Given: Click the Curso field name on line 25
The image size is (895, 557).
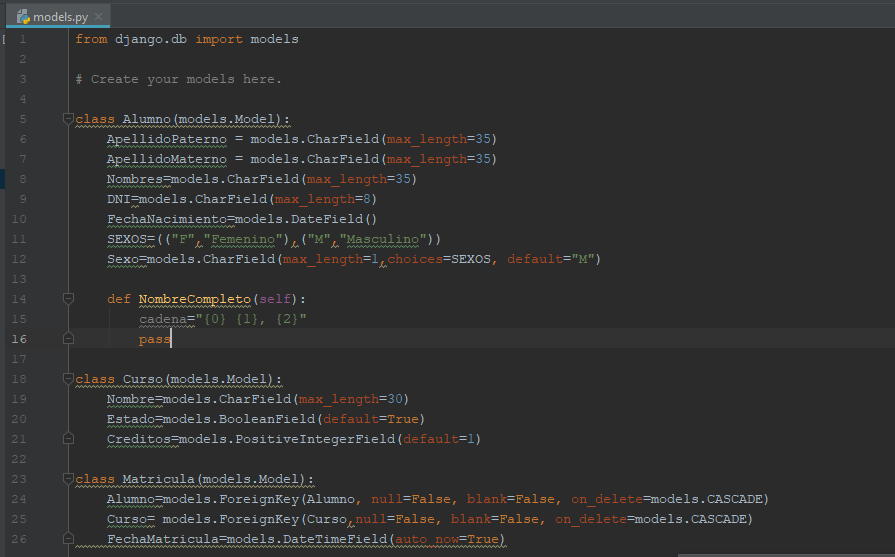Looking at the screenshot, I should (x=127, y=518).
